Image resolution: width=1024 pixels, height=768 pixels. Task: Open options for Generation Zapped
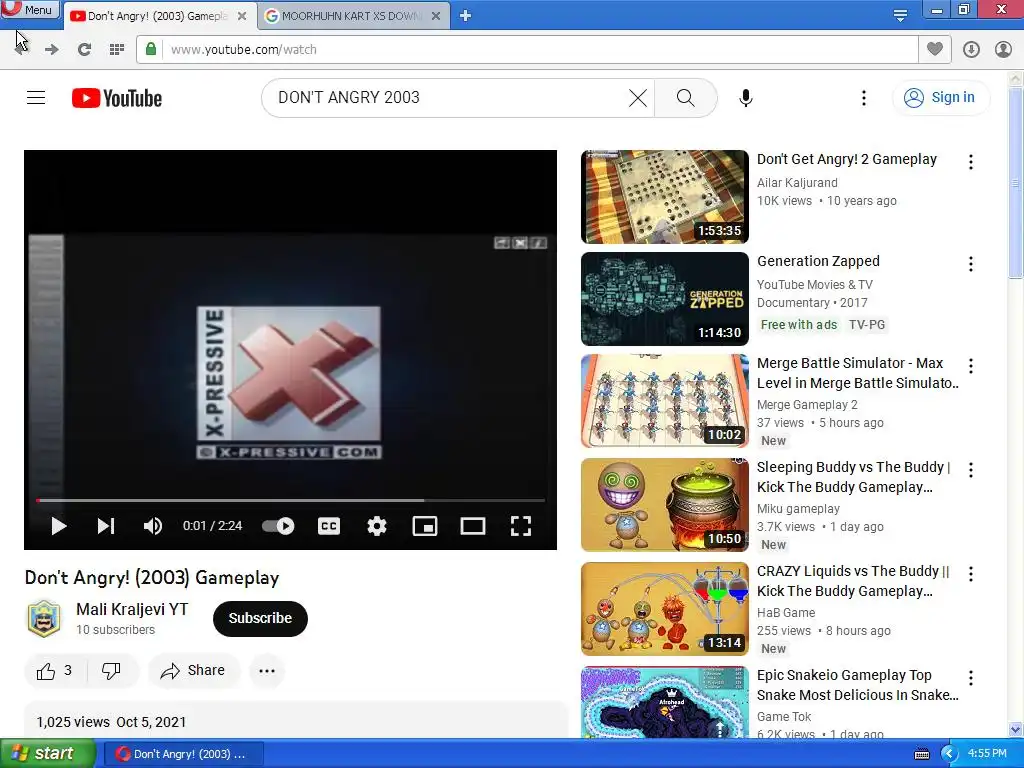click(970, 264)
